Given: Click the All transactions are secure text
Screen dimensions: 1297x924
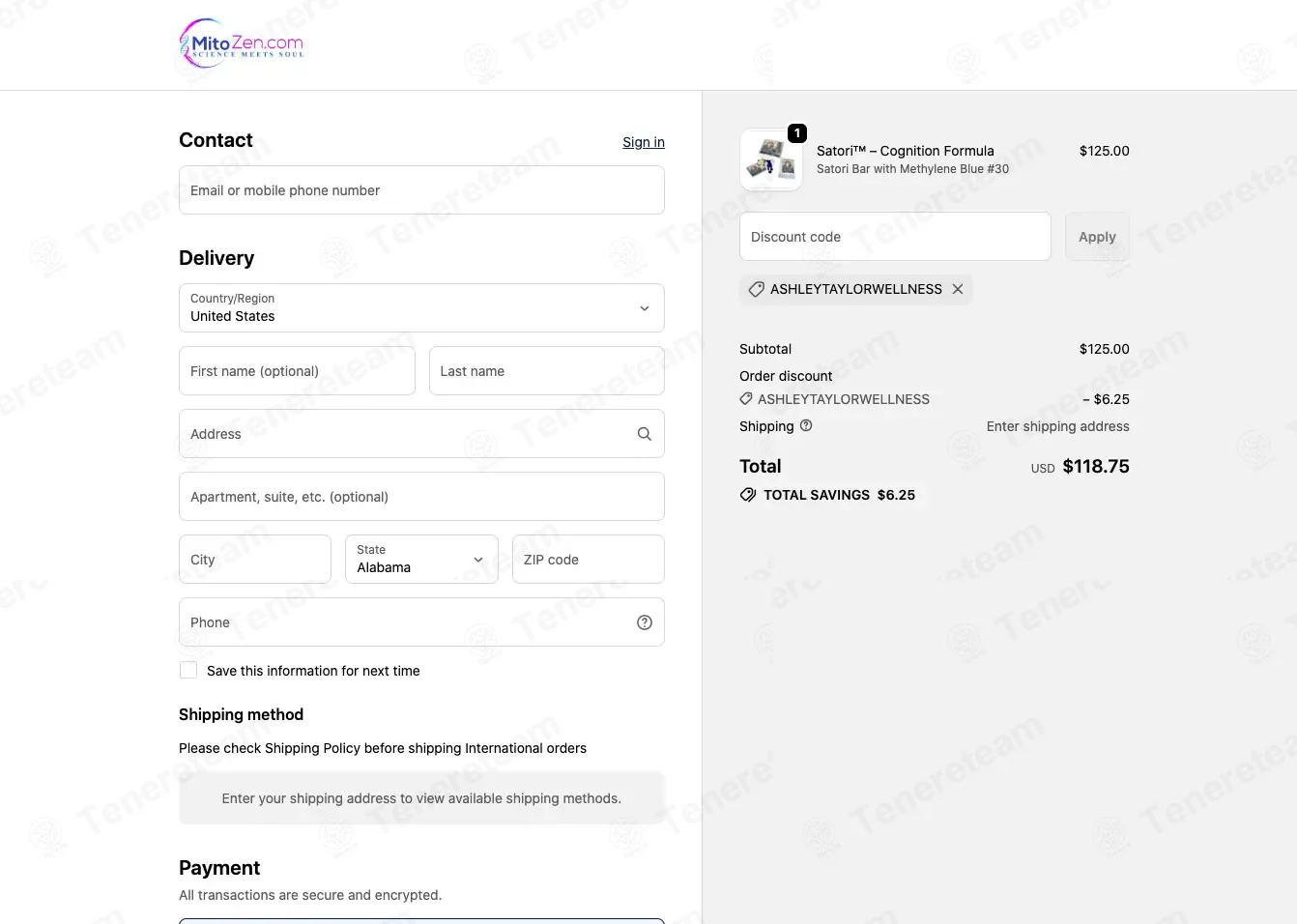Looking at the screenshot, I should click(x=310, y=895).
